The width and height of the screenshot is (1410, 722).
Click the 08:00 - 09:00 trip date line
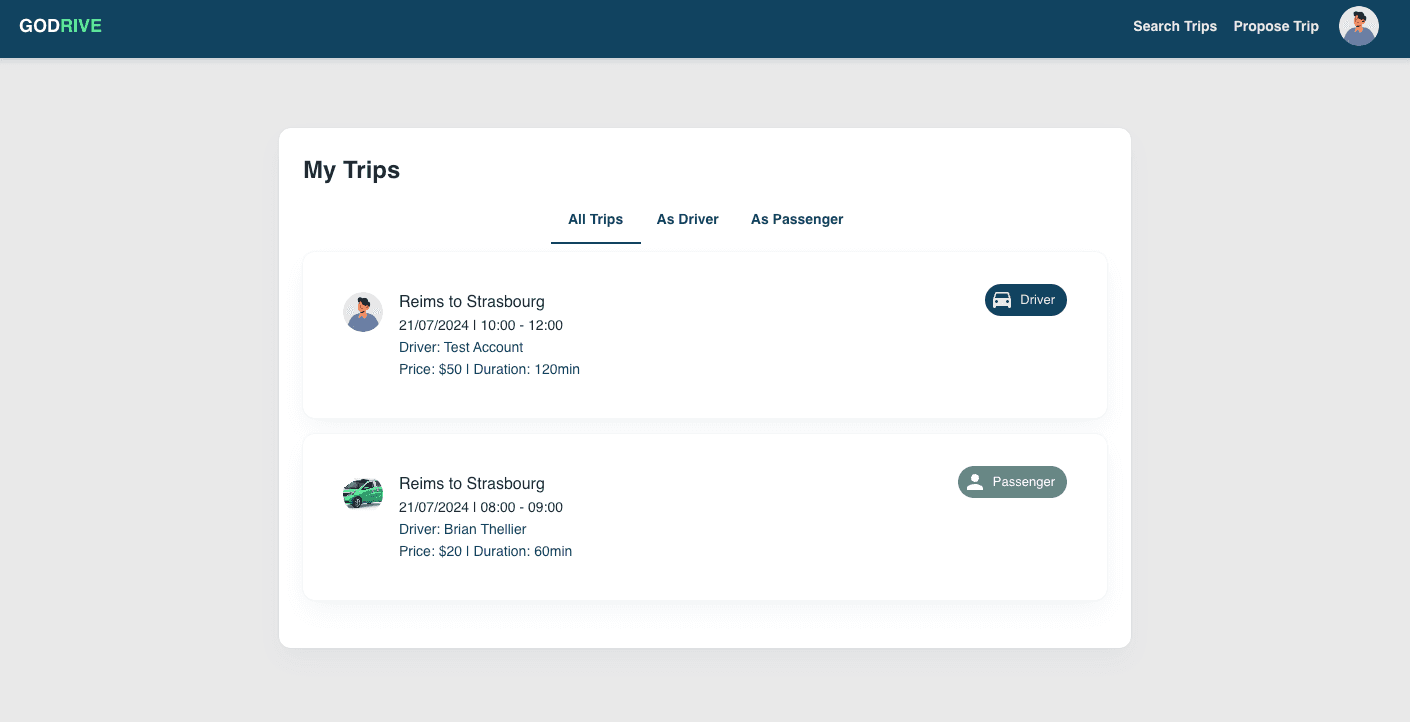coord(480,508)
